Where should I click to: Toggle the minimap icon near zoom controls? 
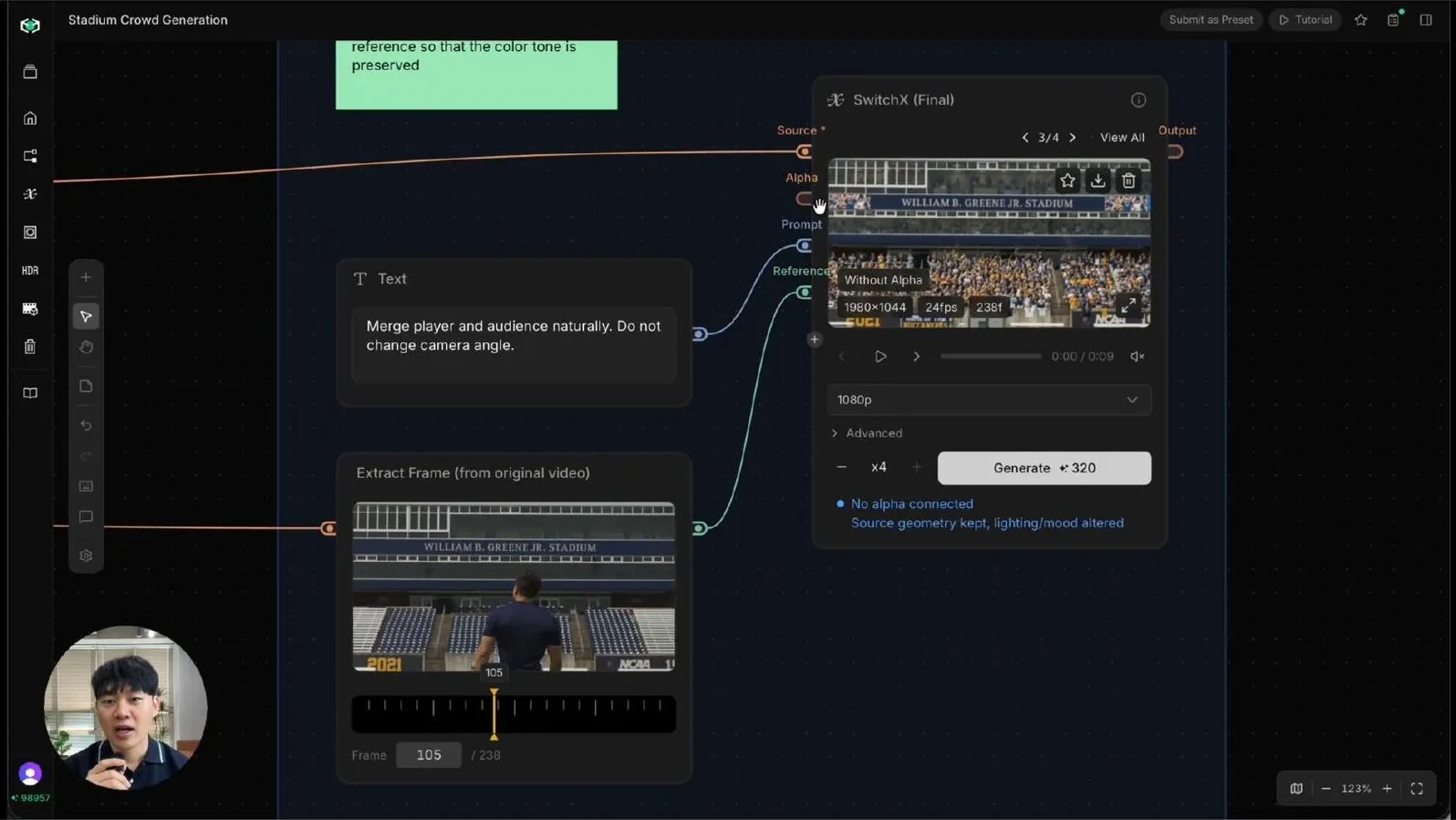pyautogui.click(x=1296, y=789)
